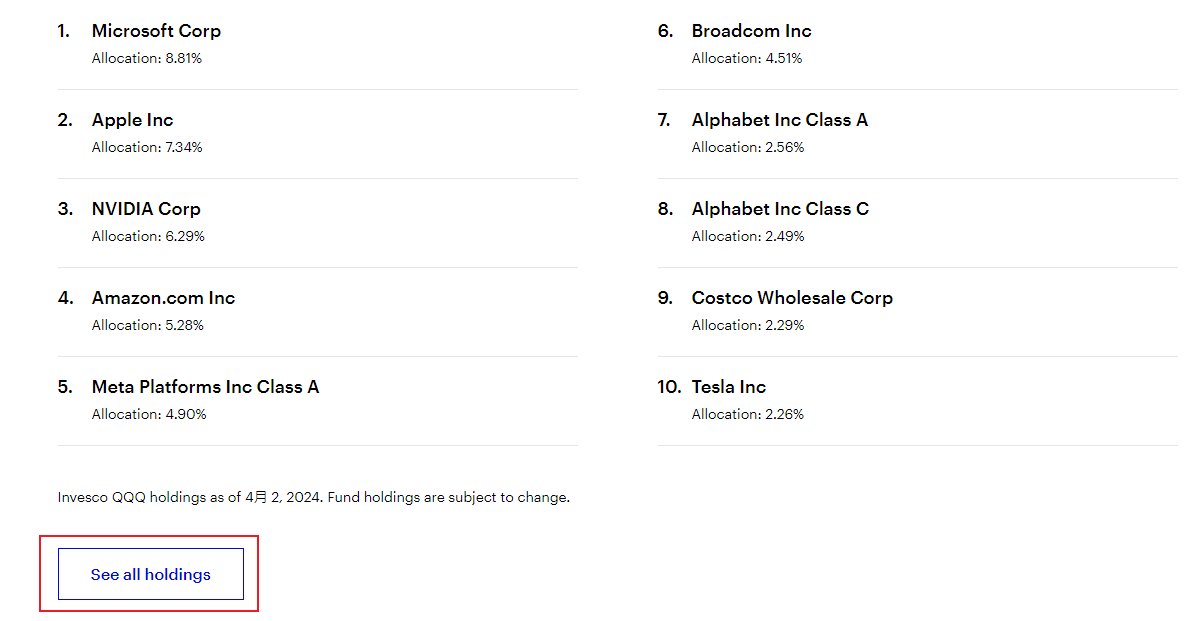Select the NVIDIA Corp holding title

[146, 209]
